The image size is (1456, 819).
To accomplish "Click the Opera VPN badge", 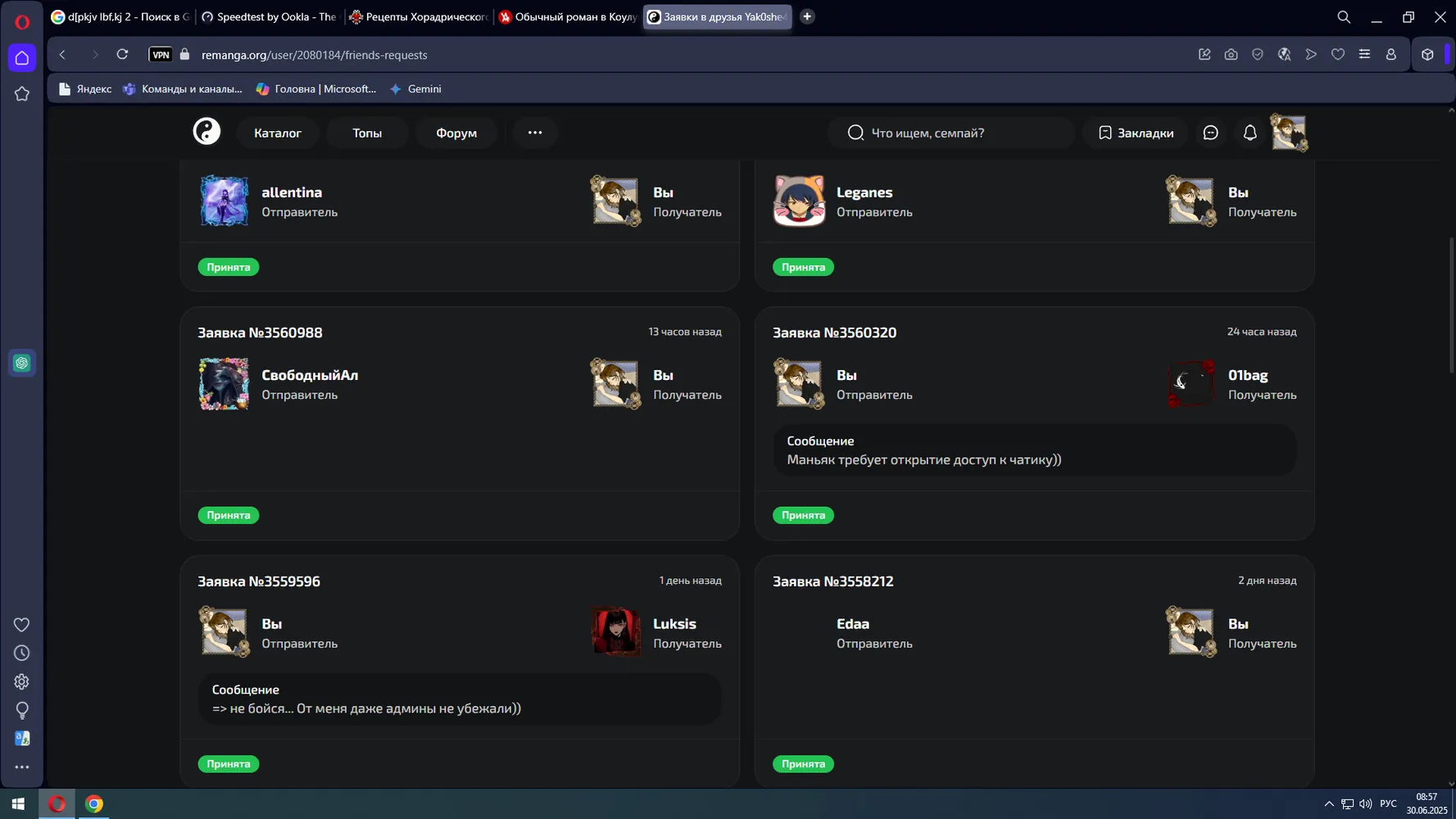I will pyautogui.click(x=161, y=55).
